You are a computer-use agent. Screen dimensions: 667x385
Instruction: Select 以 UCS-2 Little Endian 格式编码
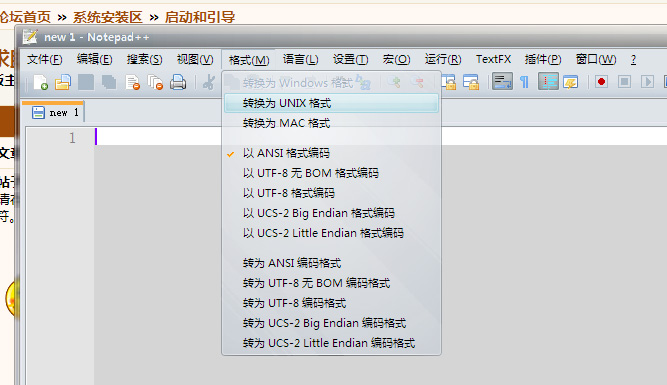point(331,233)
